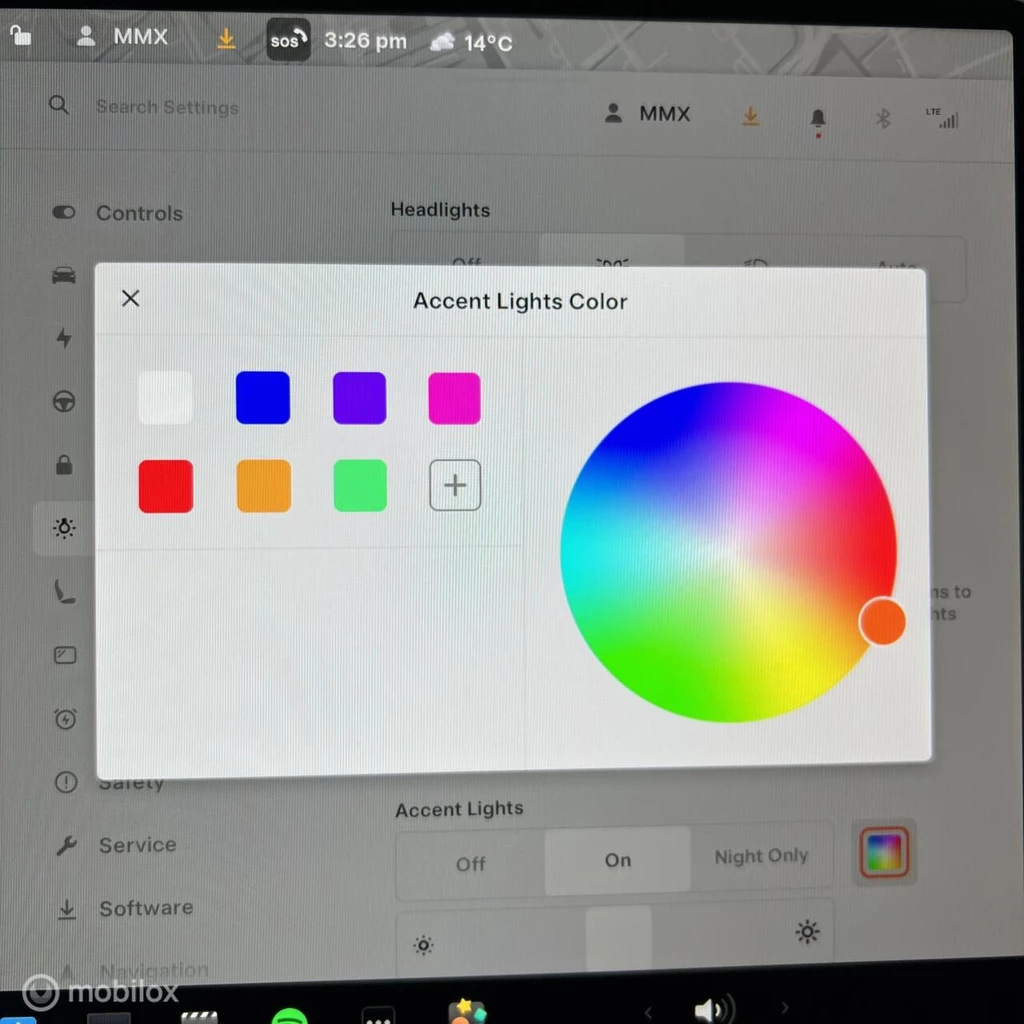Pick the purple preset color

tap(359, 398)
